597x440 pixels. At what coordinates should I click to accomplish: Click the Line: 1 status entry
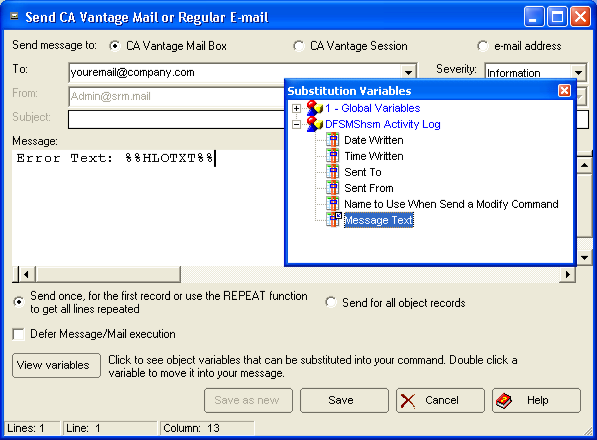pos(110,428)
